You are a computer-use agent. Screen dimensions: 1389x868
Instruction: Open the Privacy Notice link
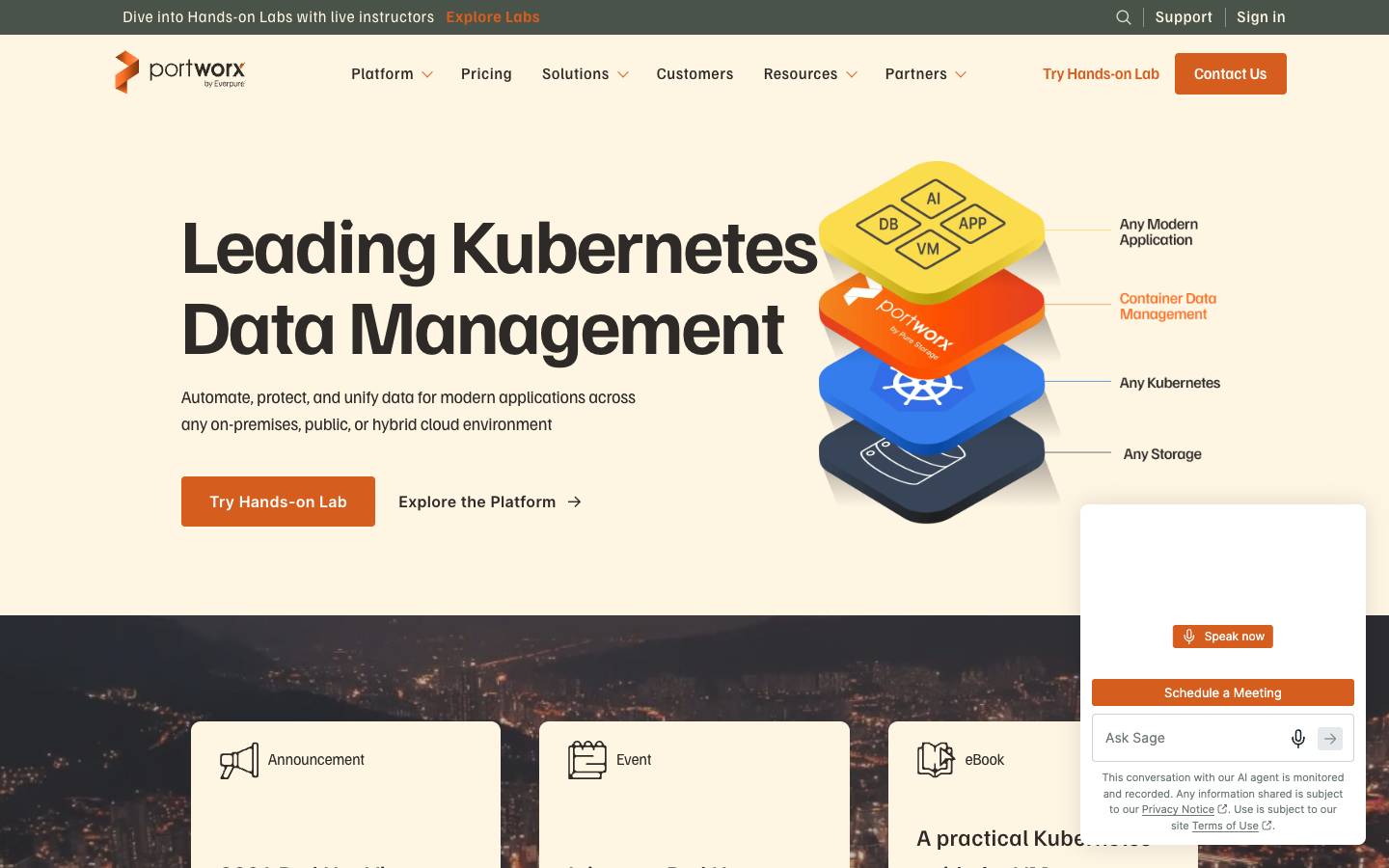[x=1178, y=809]
